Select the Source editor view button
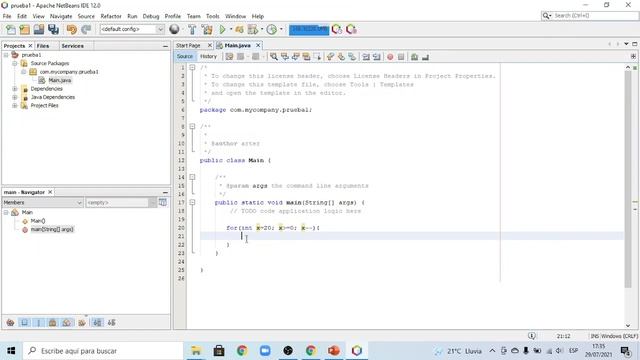 pos(185,56)
